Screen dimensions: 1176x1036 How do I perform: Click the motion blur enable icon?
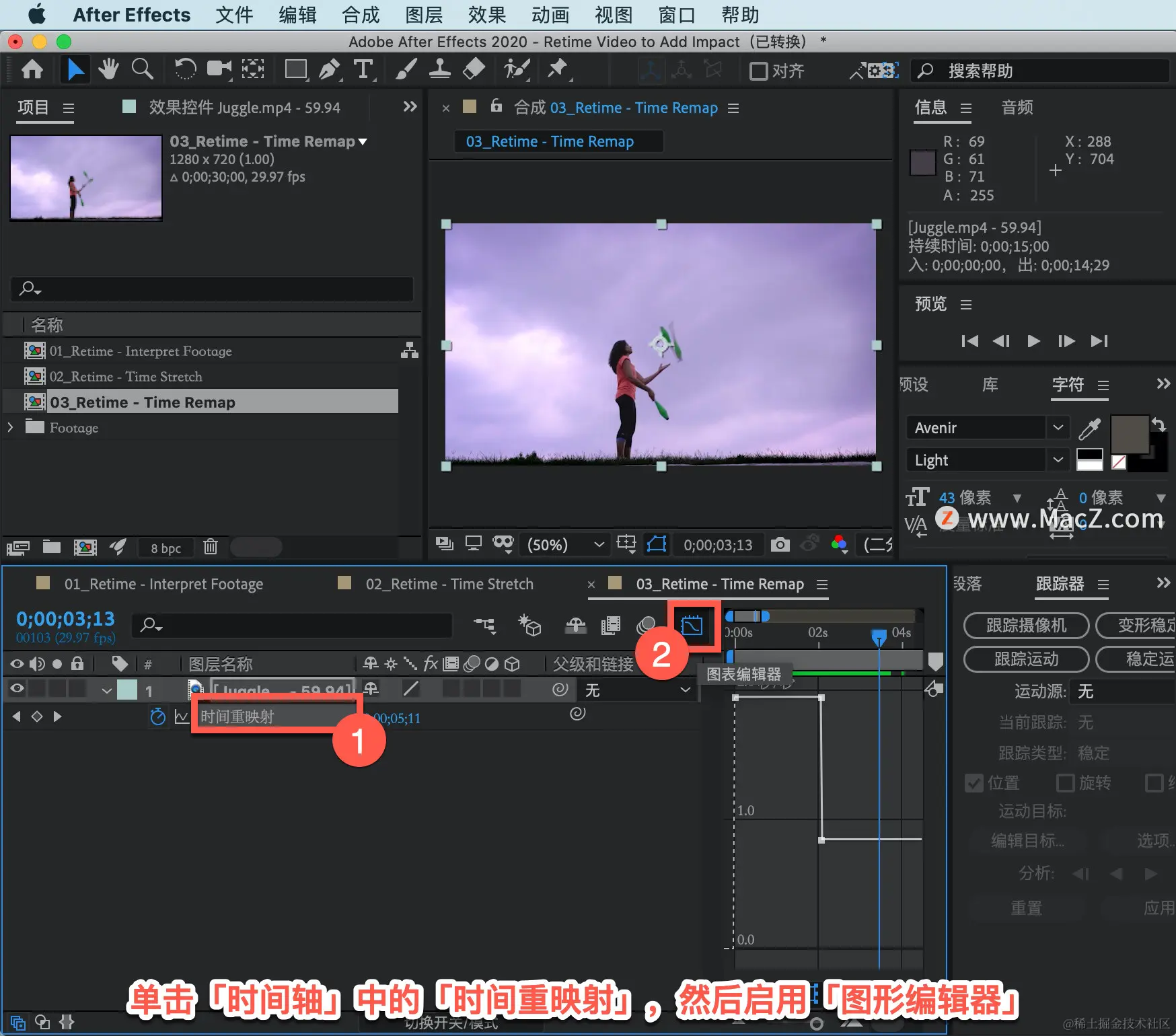646,626
